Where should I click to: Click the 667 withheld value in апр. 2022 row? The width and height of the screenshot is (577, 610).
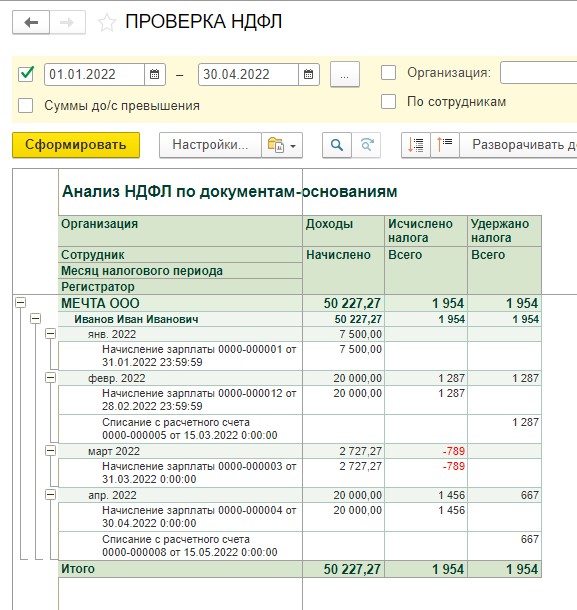coord(530,495)
